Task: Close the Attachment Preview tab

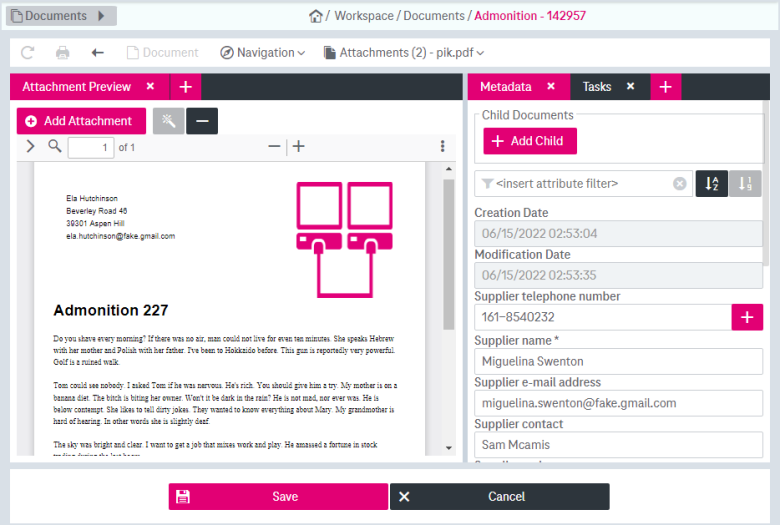Action: click(150, 86)
